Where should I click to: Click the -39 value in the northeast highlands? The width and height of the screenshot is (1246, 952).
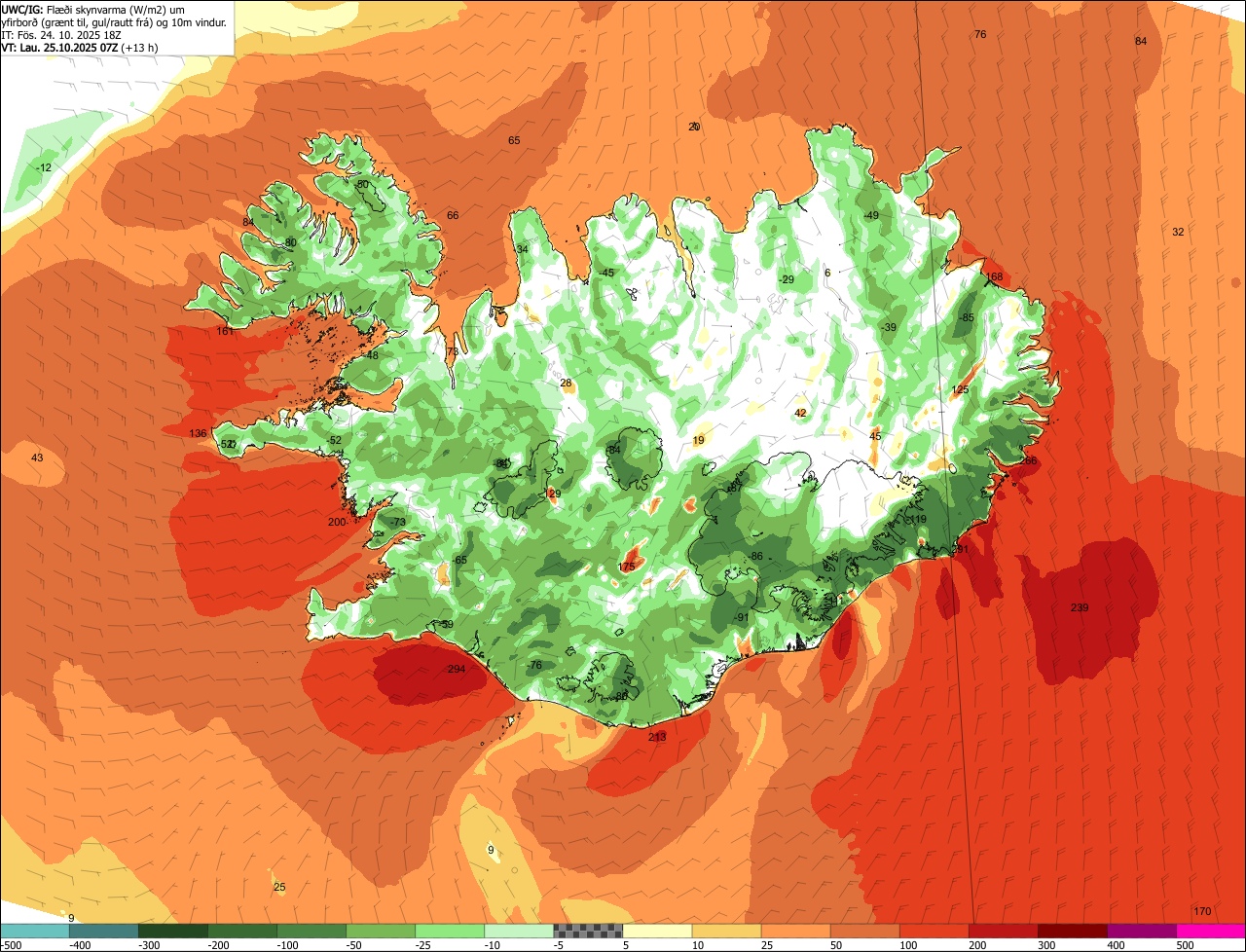click(888, 327)
